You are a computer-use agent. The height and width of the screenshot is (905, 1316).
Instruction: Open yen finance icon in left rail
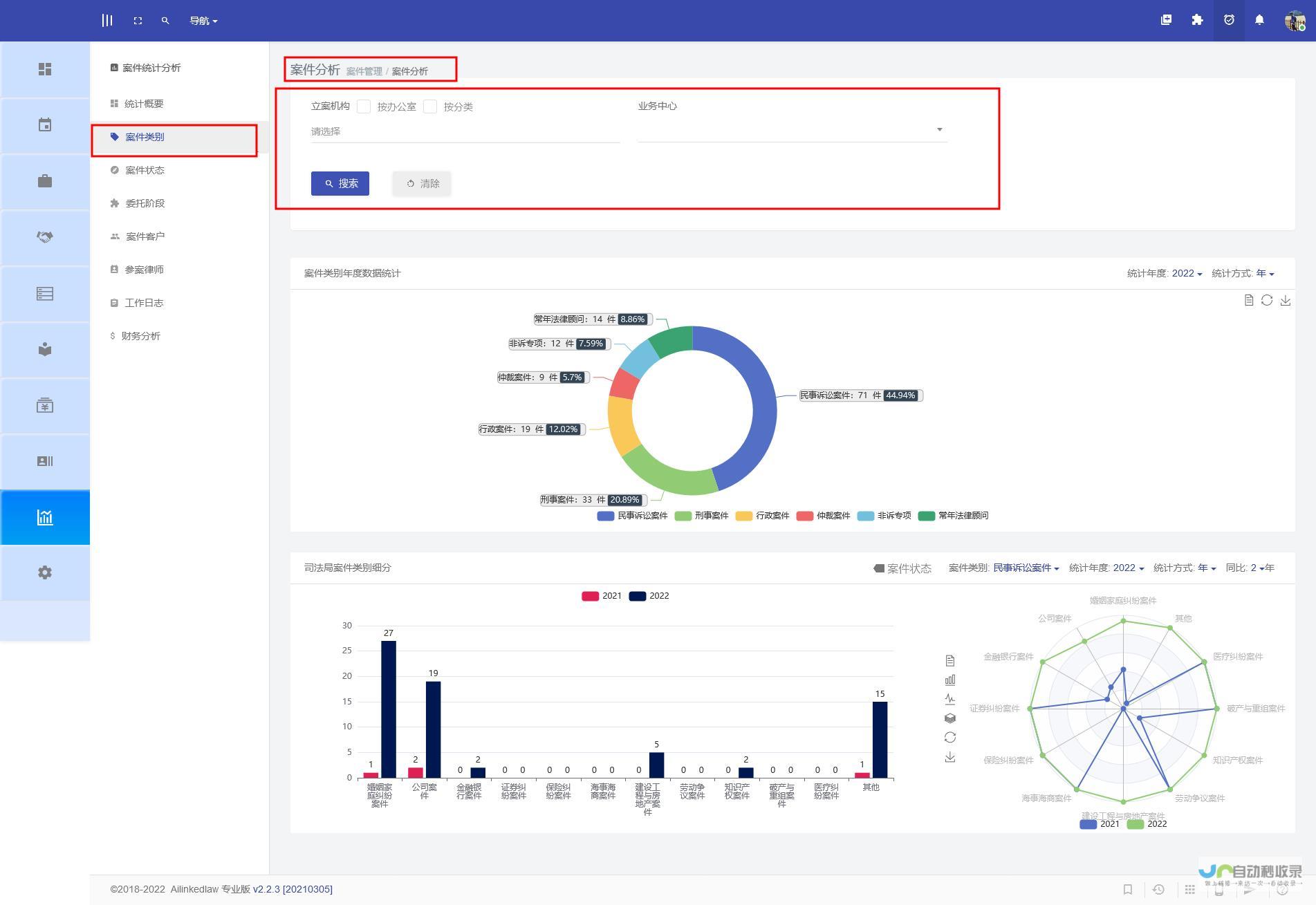pyautogui.click(x=45, y=405)
